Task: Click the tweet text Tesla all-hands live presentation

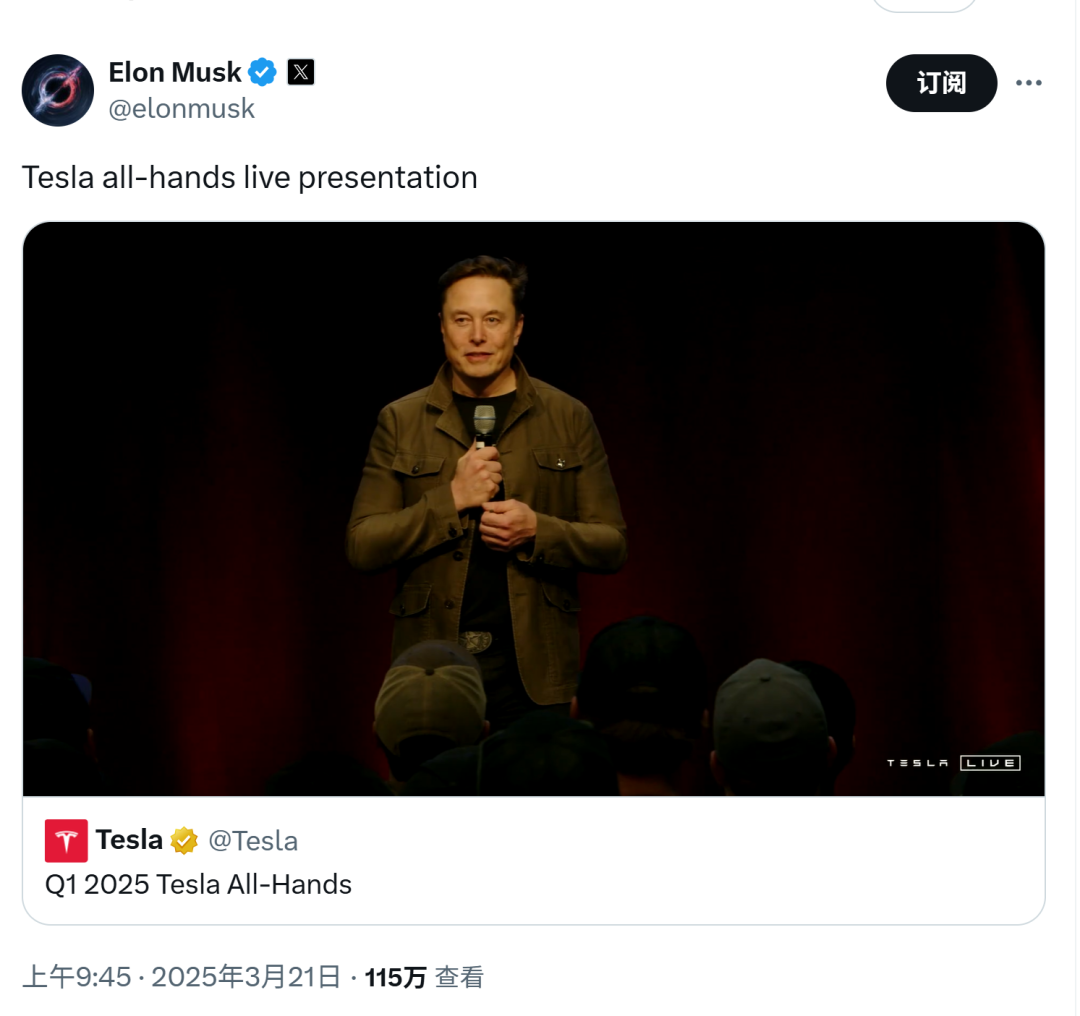Action: click(x=249, y=178)
